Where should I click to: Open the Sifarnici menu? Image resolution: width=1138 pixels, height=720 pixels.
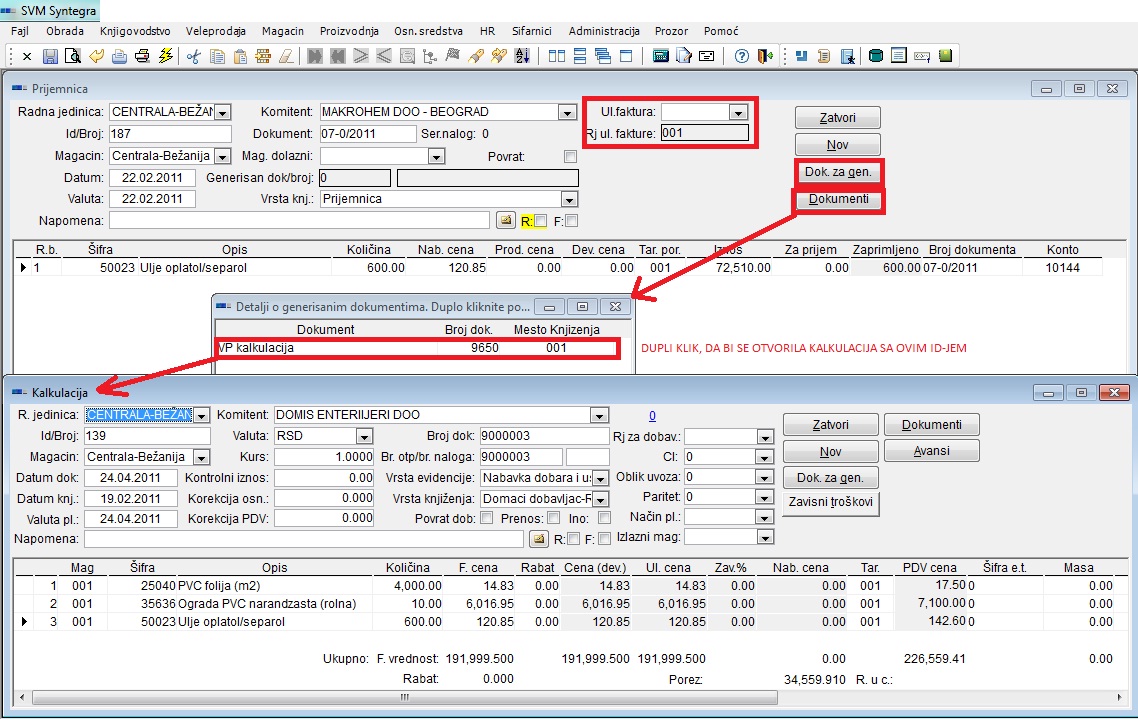[x=531, y=31]
